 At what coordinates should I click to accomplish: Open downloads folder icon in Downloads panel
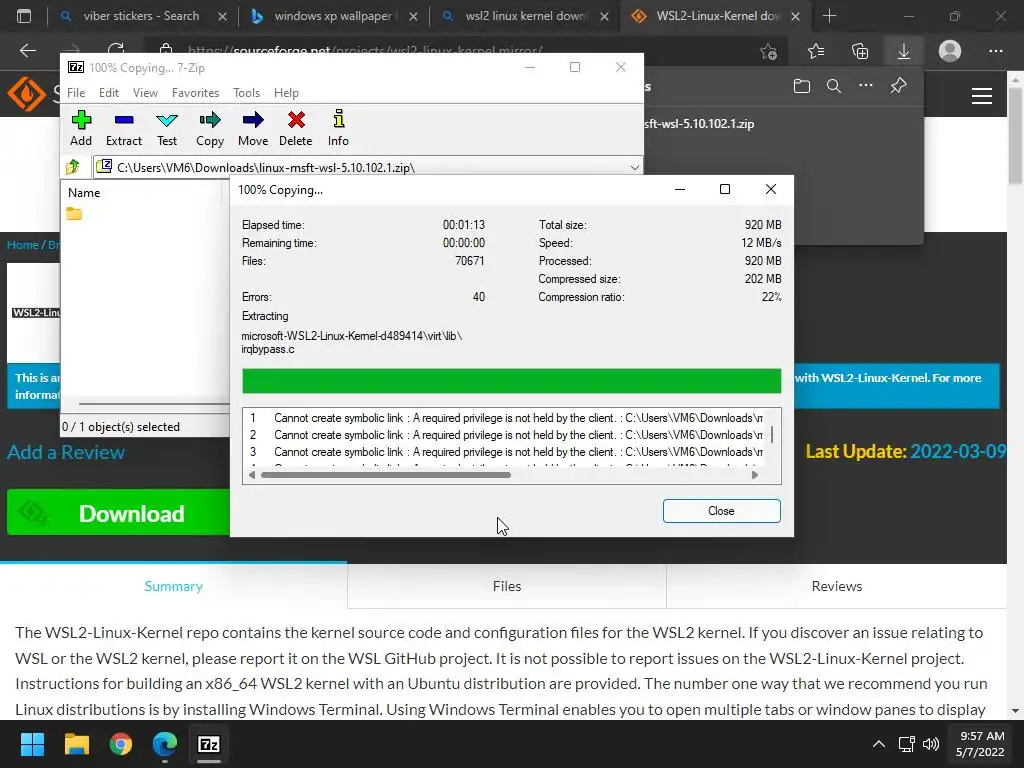click(x=802, y=86)
